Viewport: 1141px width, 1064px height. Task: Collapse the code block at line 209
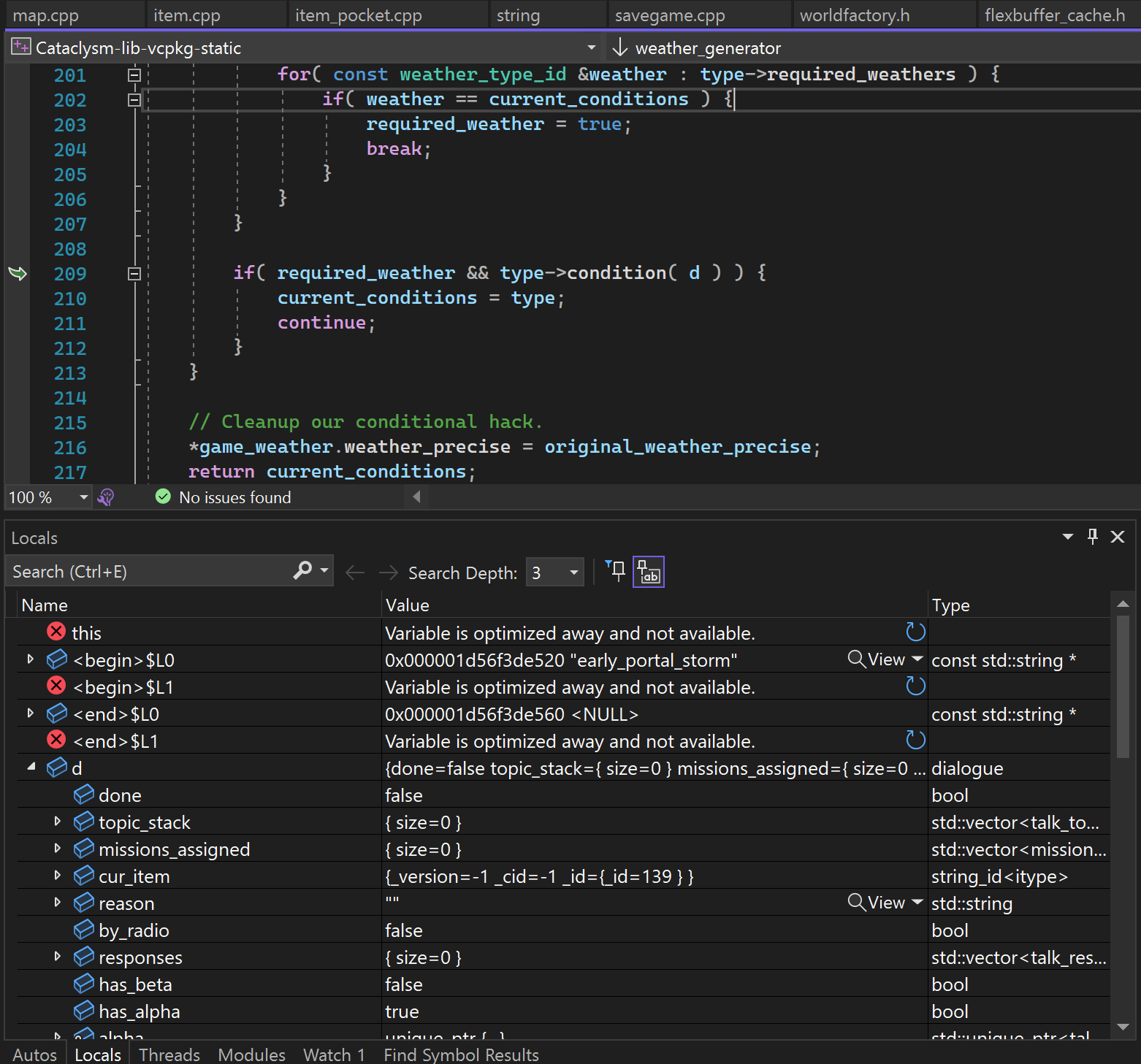click(x=134, y=274)
